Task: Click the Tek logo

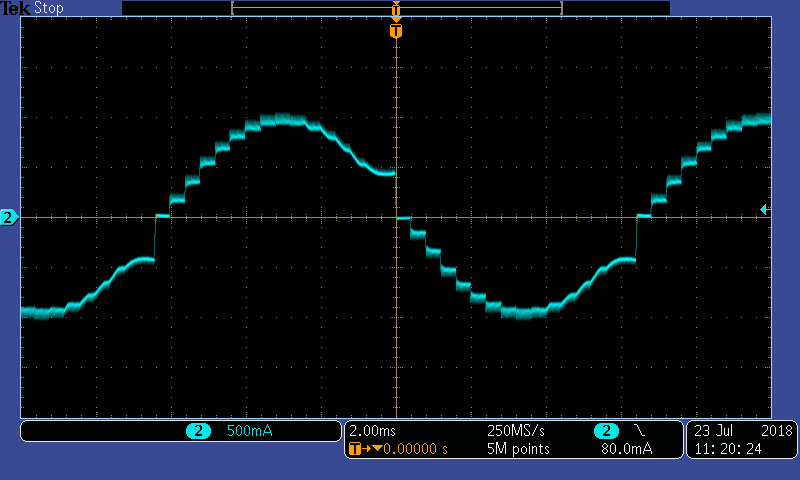Action: [15, 8]
